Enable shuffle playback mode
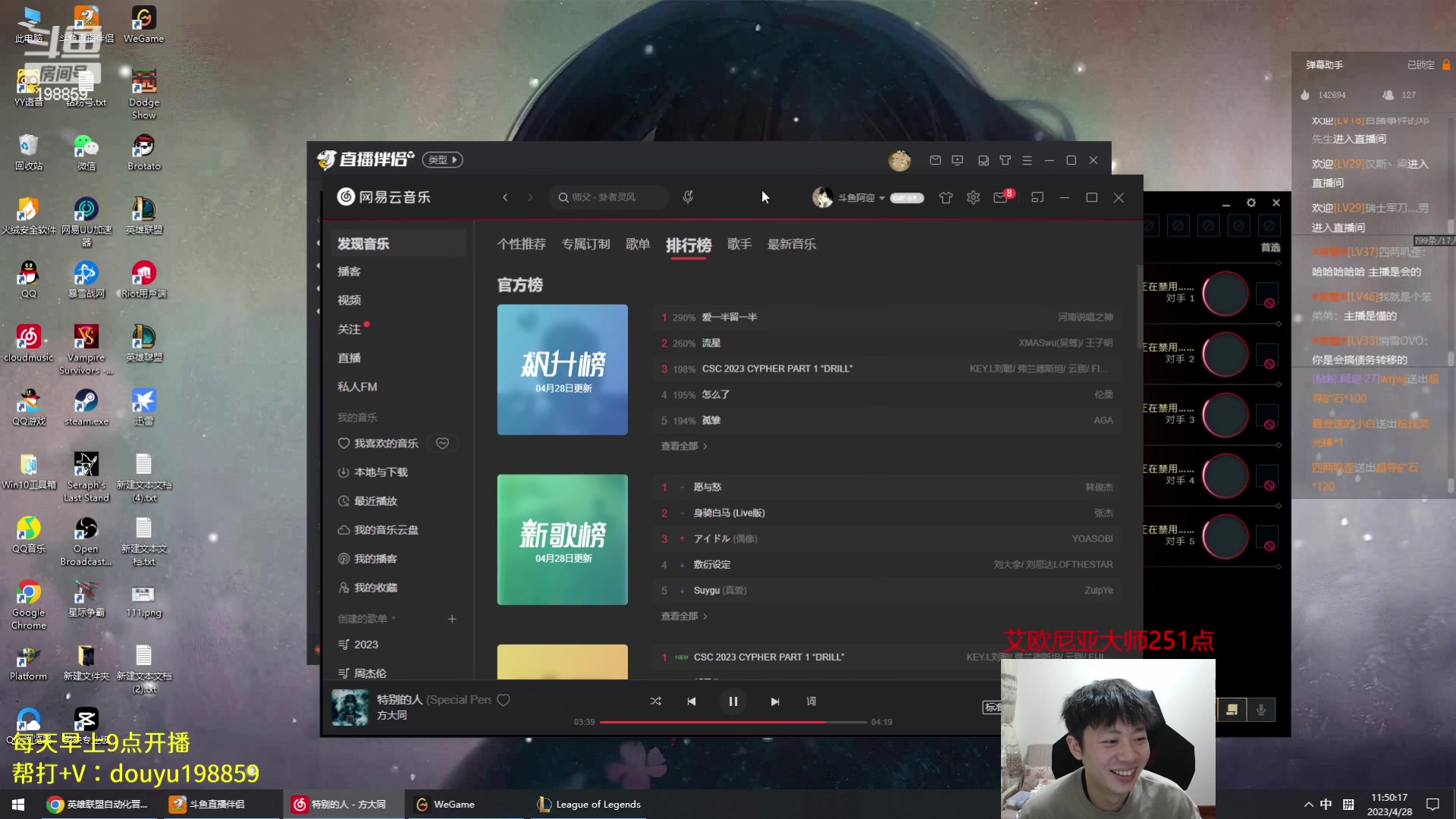 [x=657, y=701]
